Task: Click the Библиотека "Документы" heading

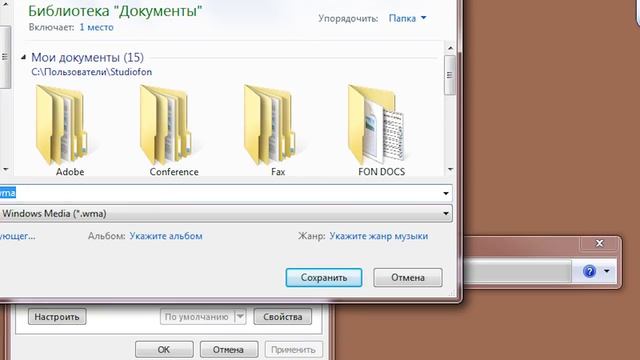Action: [115, 11]
